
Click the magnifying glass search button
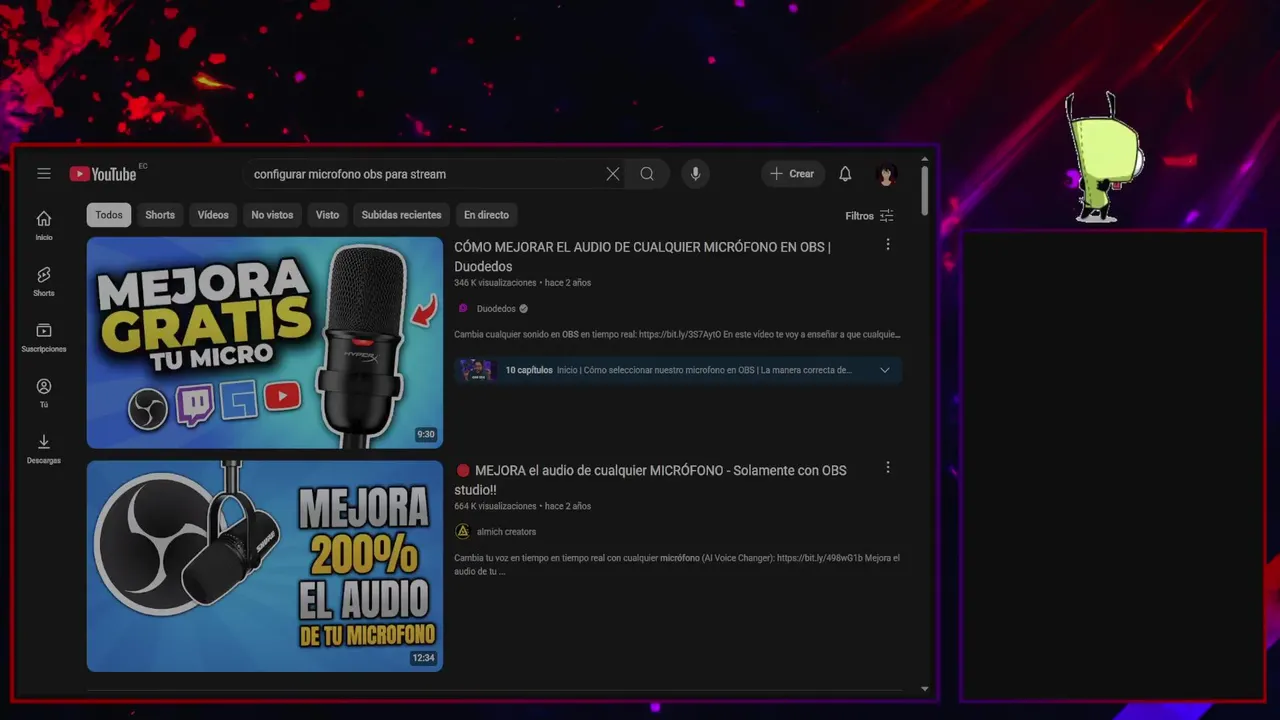(x=647, y=174)
